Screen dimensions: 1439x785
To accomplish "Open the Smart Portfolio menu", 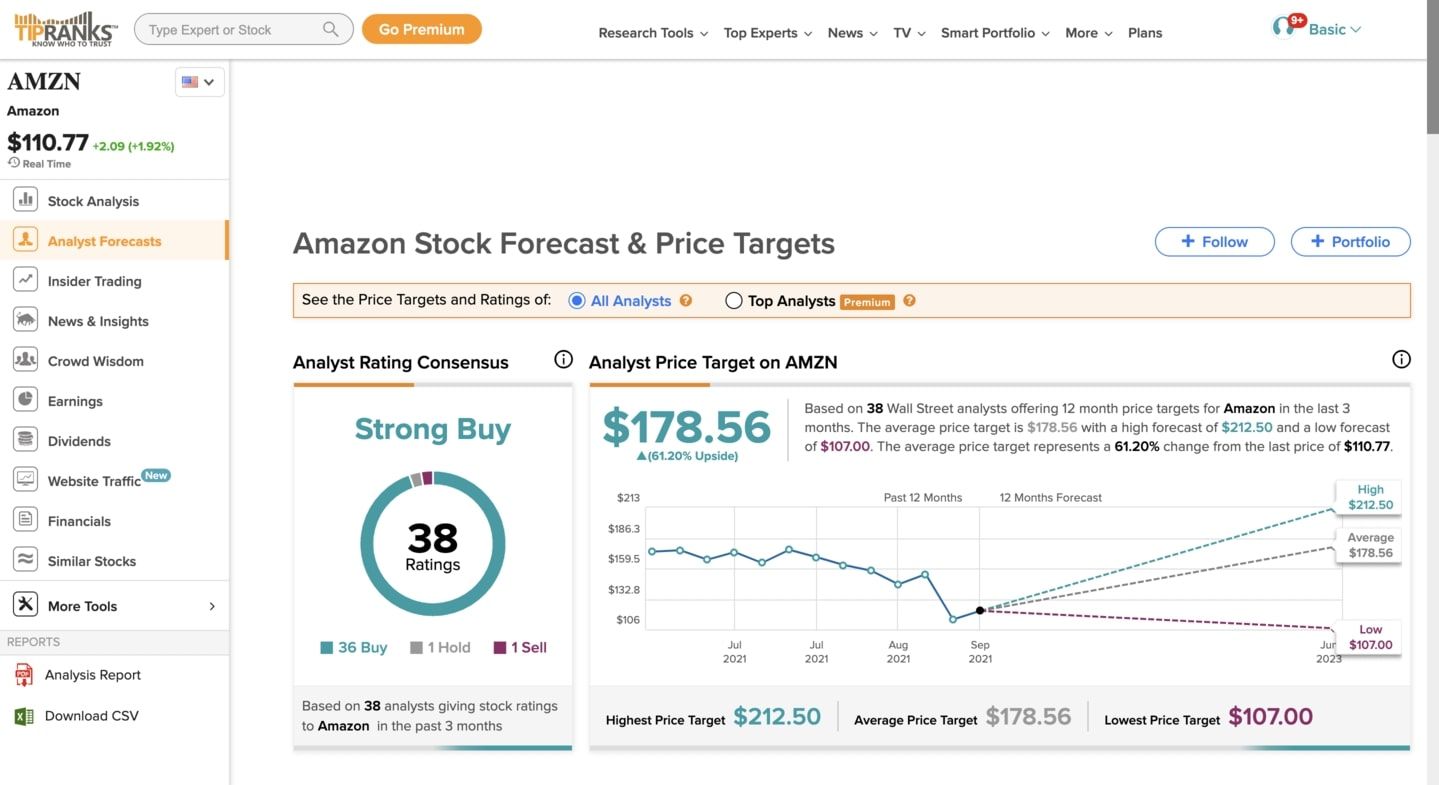I will [995, 33].
